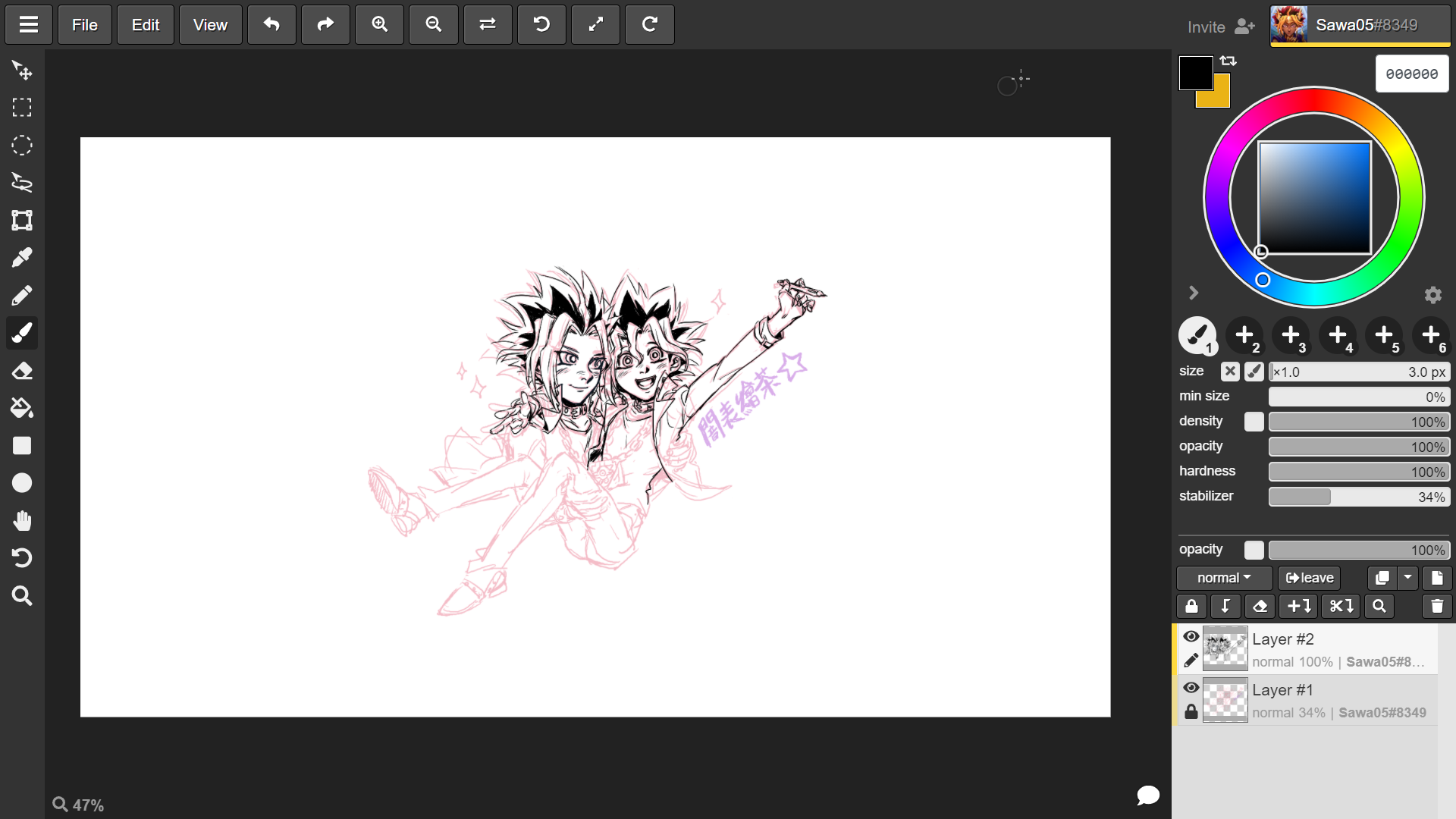Add a brush preset in slot 4
This screenshot has height=819, width=1456.
tap(1338, 335)
